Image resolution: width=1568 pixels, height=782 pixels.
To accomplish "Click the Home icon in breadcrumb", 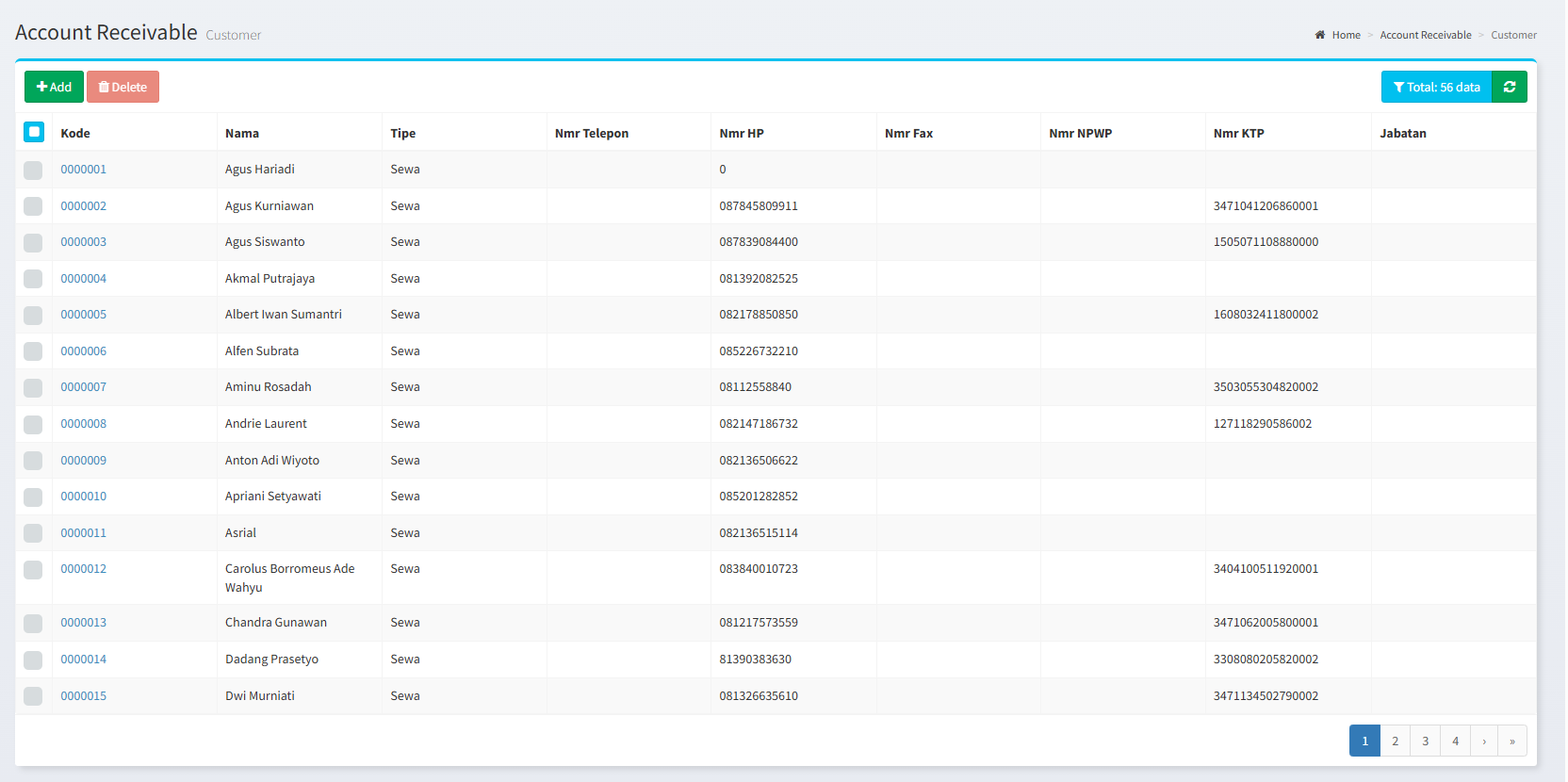I will (1320, 35).
